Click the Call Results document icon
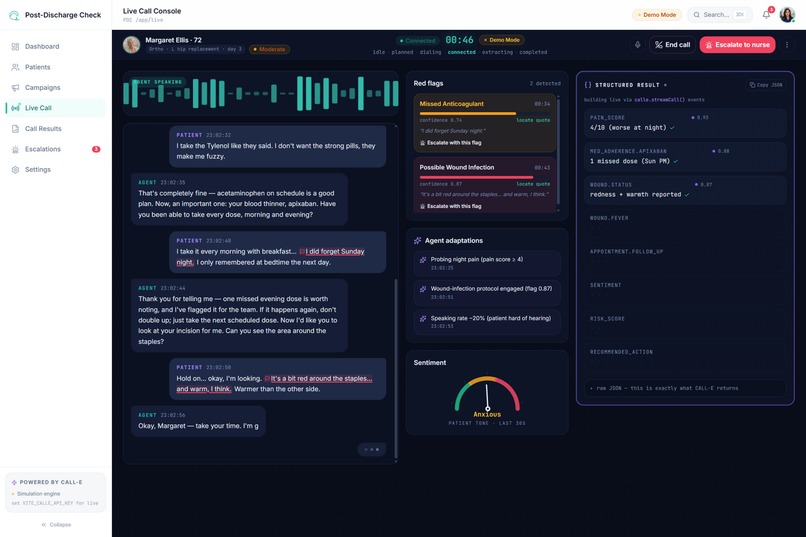806x537 pixels. pyautogui.click(x=15, y=129)
